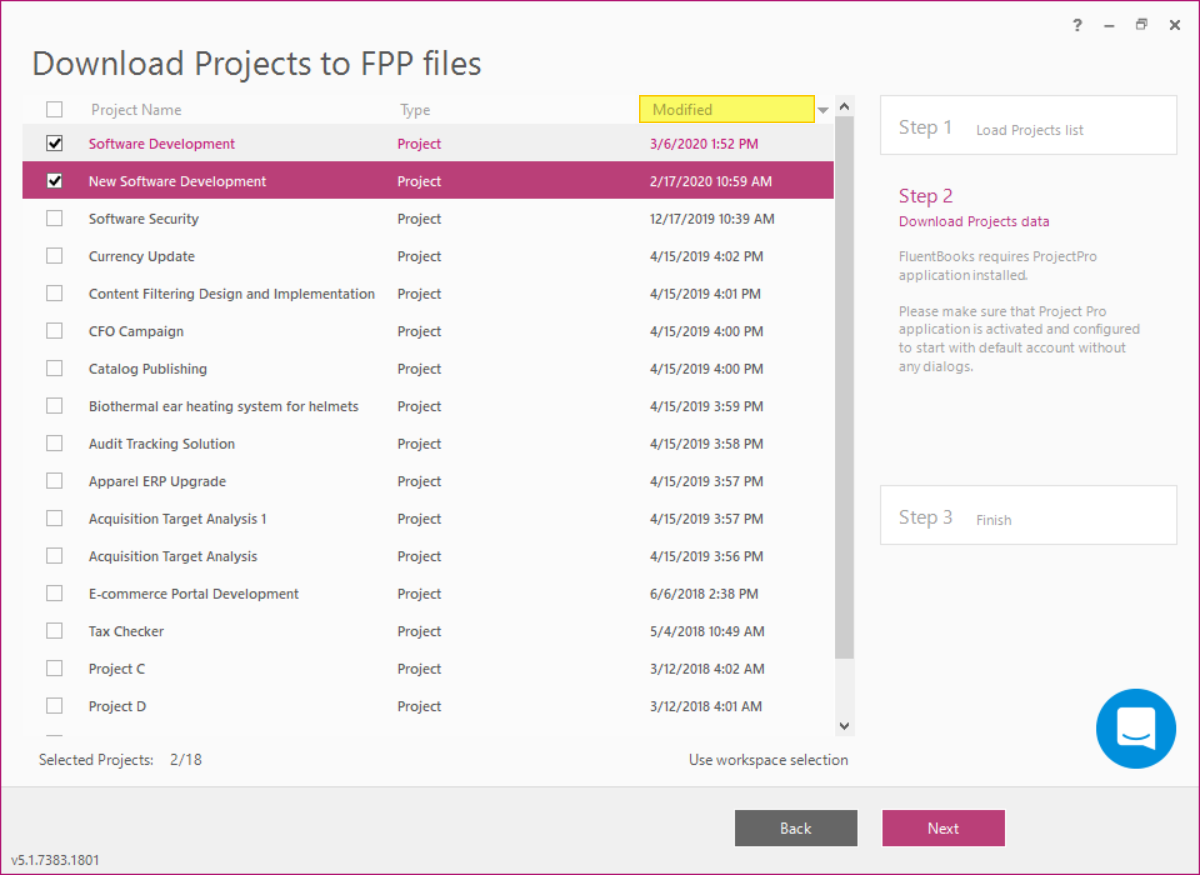This screenshot has width=1200, height=875.
Task: Tick the Acquisition Target Analysis 1 checkbox
Action: point(54,519)
